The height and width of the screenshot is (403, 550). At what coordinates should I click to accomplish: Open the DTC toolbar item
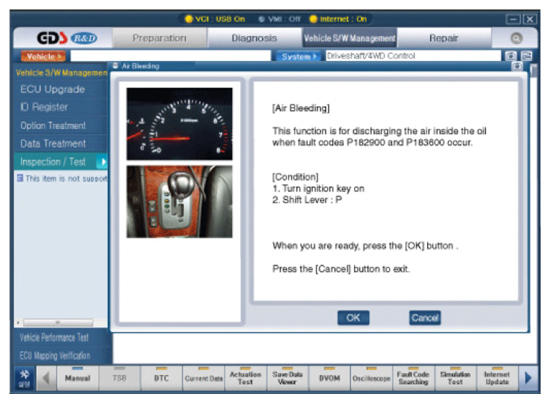(161, 378)
